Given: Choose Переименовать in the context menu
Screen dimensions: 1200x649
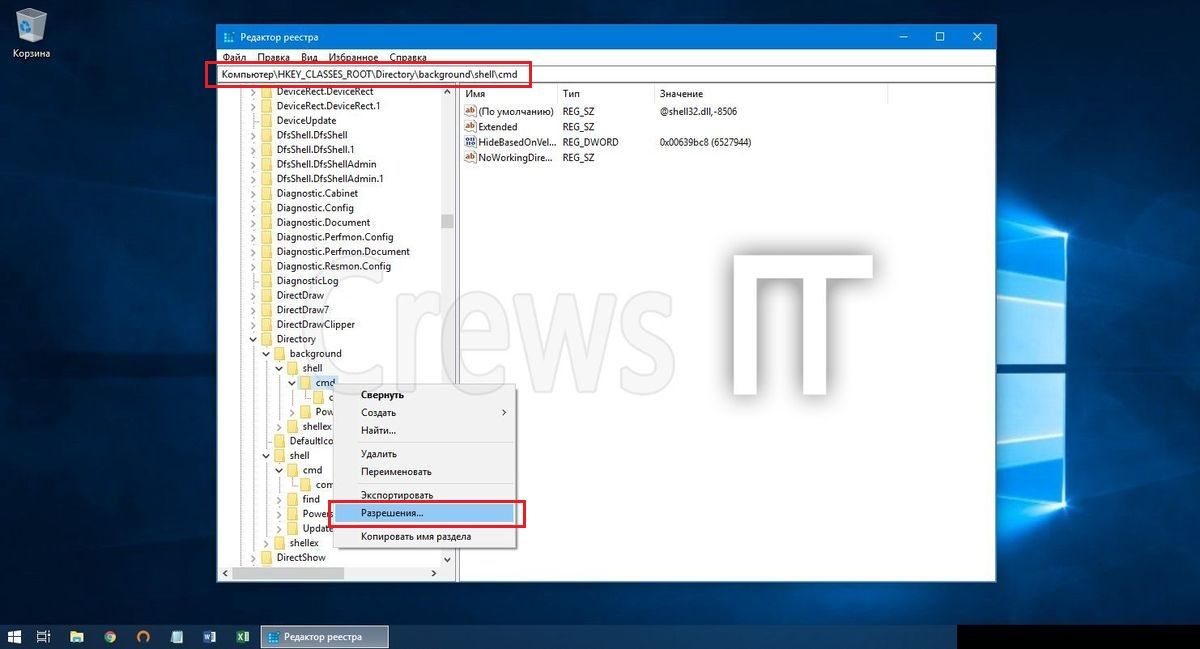Looking at the screenshot, I should coord(424,472).
